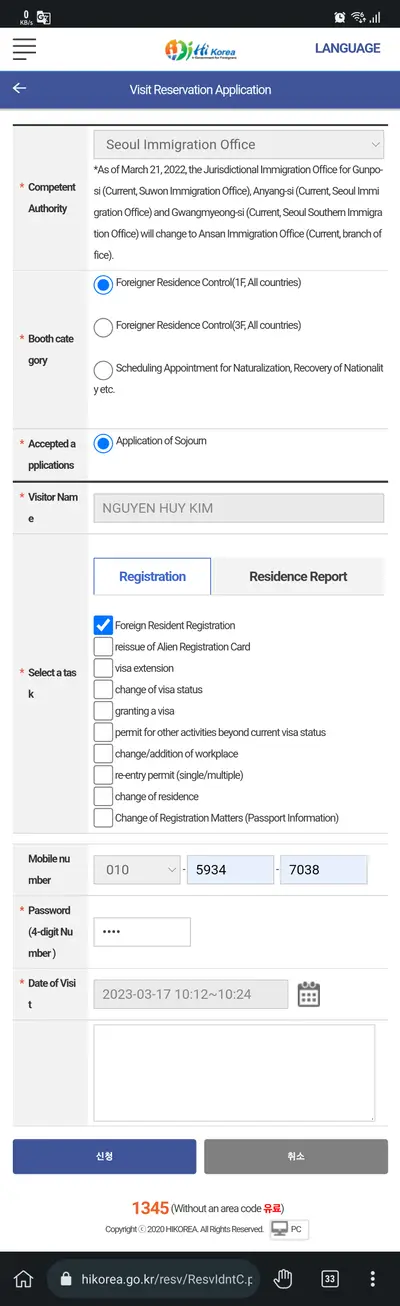Tap the Hi Korea logo
Viewport: 400px width, 1306px height.
pos(200,49)
